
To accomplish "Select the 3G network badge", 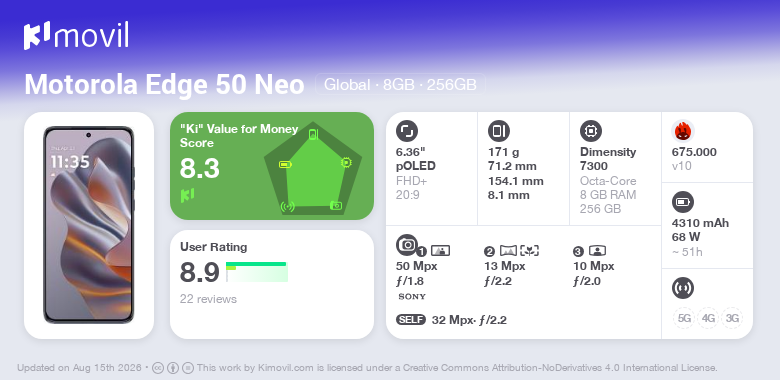I will click(732, 318).
